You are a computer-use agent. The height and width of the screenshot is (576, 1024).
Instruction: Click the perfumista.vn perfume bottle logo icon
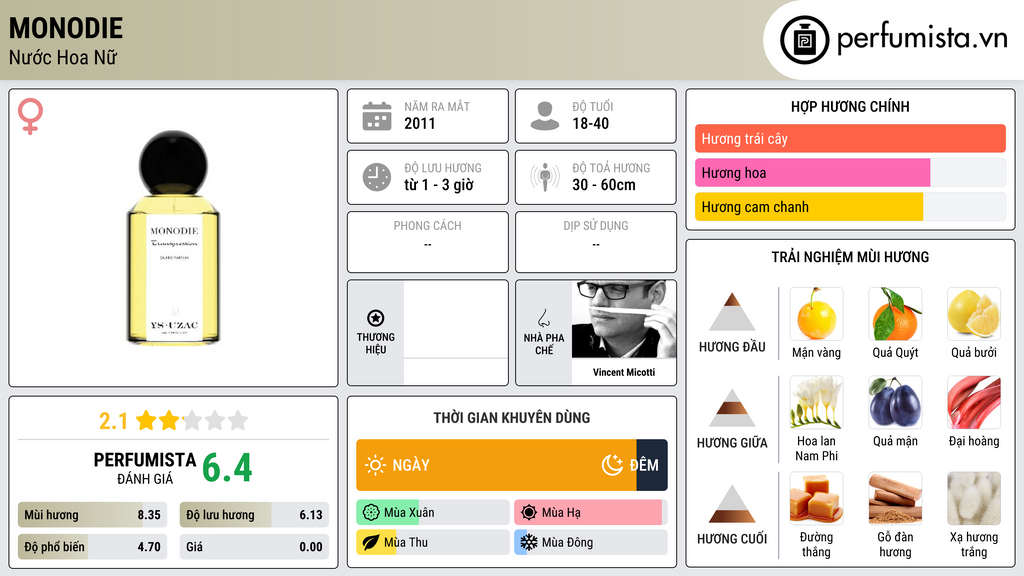coord(804,40)
